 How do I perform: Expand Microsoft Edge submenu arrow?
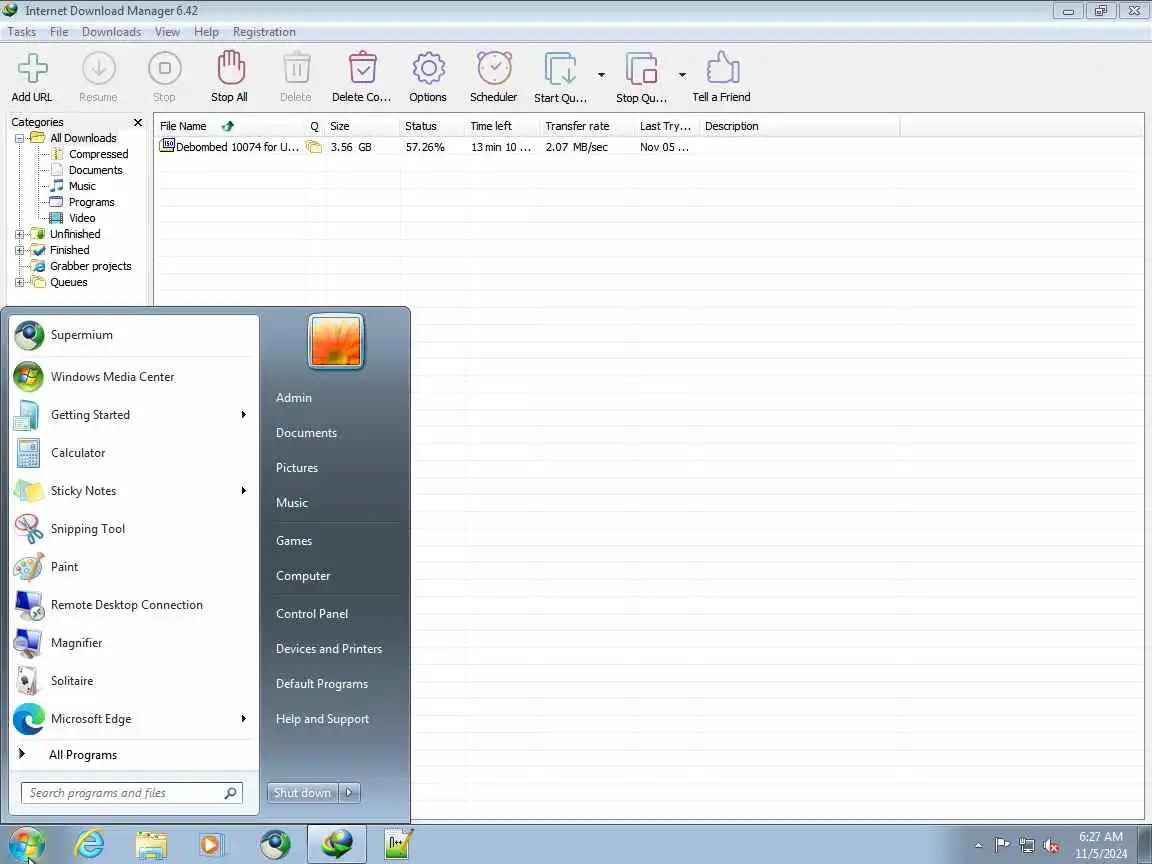pyautogui.click(x=244, y=719)
